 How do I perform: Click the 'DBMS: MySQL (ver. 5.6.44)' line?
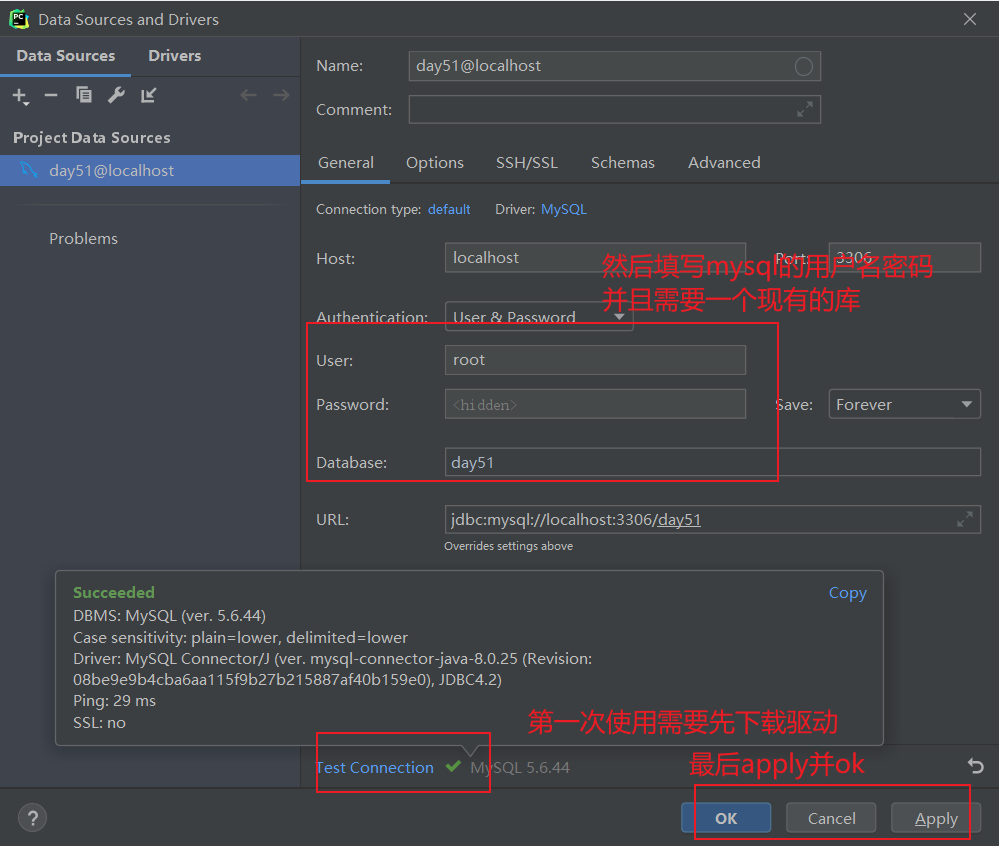point(169,615)
